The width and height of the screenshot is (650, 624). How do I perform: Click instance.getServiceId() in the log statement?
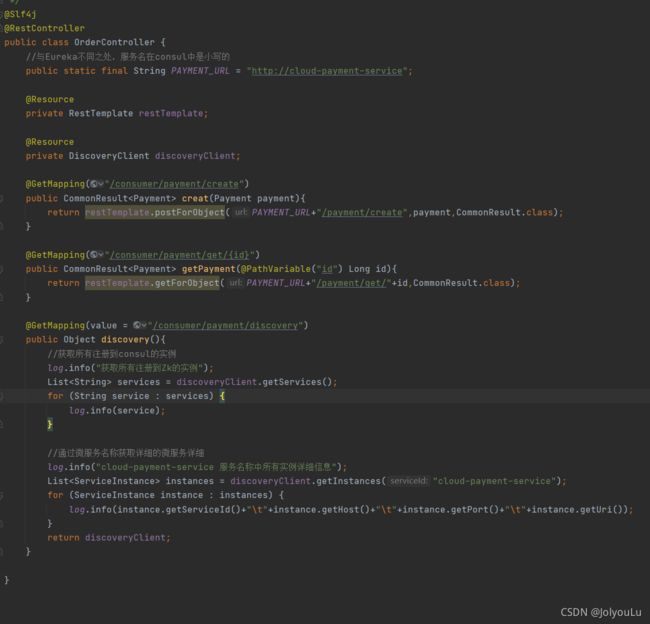182,510
